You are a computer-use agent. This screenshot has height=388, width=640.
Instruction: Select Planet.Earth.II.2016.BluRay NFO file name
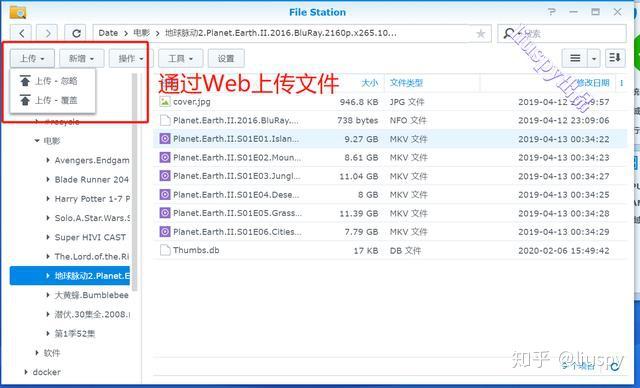coord(236,120)
